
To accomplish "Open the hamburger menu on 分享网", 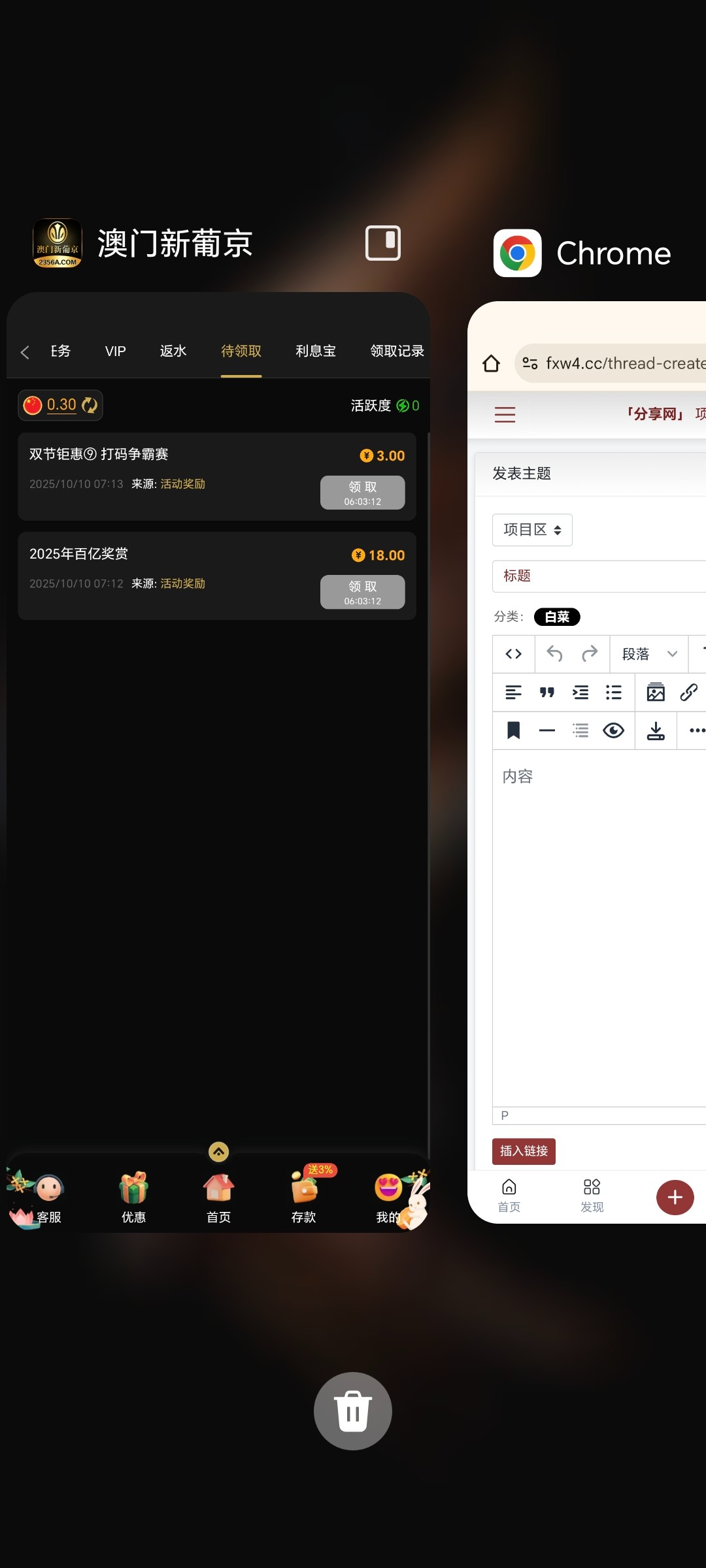I will (x=505, y=414).
